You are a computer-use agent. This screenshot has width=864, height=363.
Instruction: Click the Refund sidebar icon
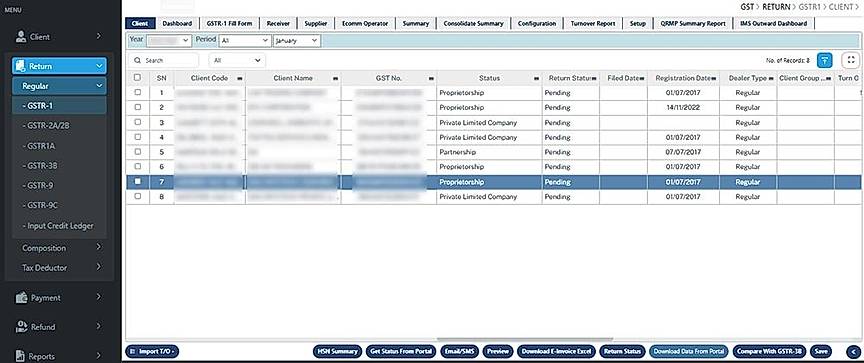(x=21, y=327)
